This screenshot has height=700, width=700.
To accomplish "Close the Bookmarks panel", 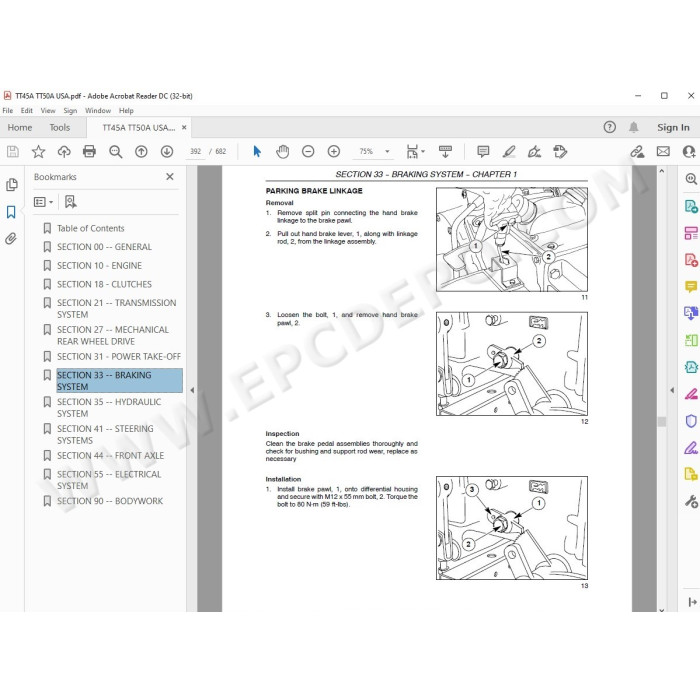I will pyautogui.click(x=170, y=177).
